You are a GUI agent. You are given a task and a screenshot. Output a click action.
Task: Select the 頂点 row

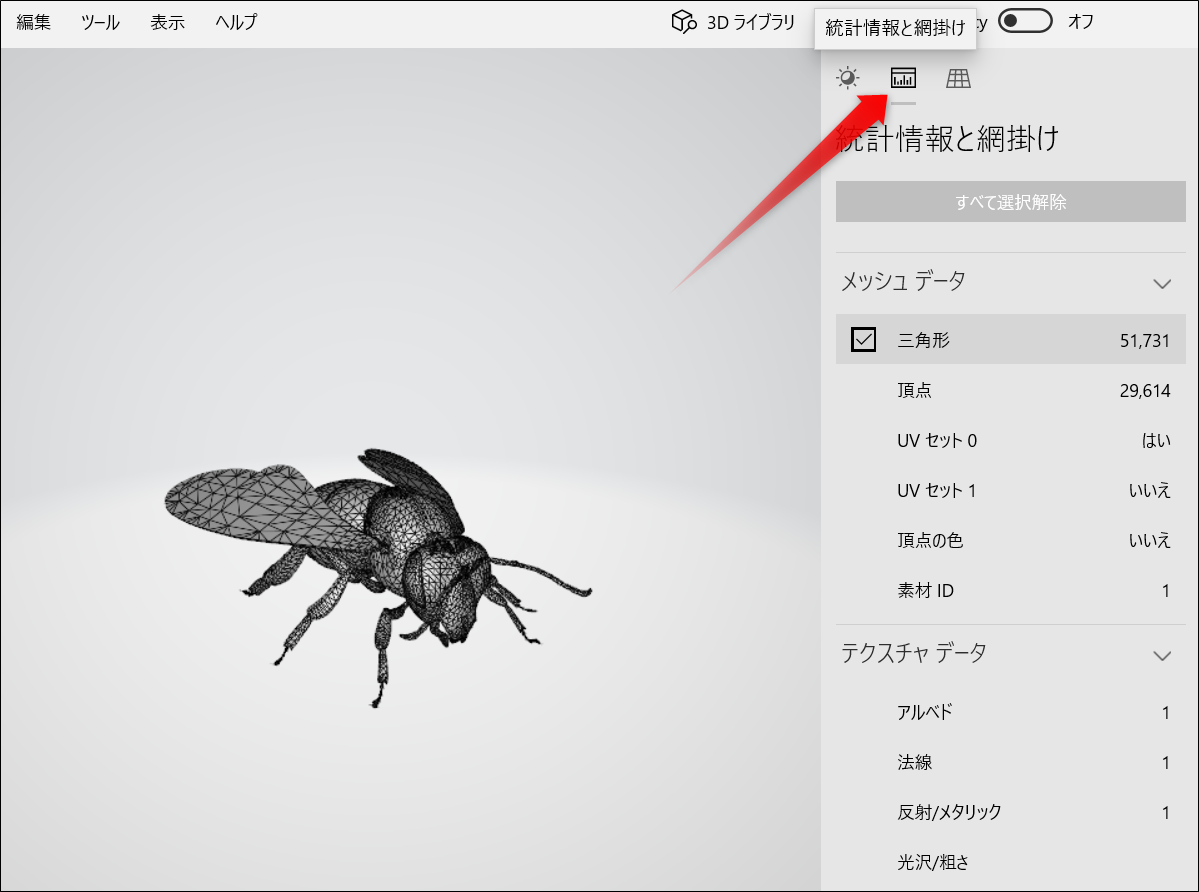(1010, 390)
